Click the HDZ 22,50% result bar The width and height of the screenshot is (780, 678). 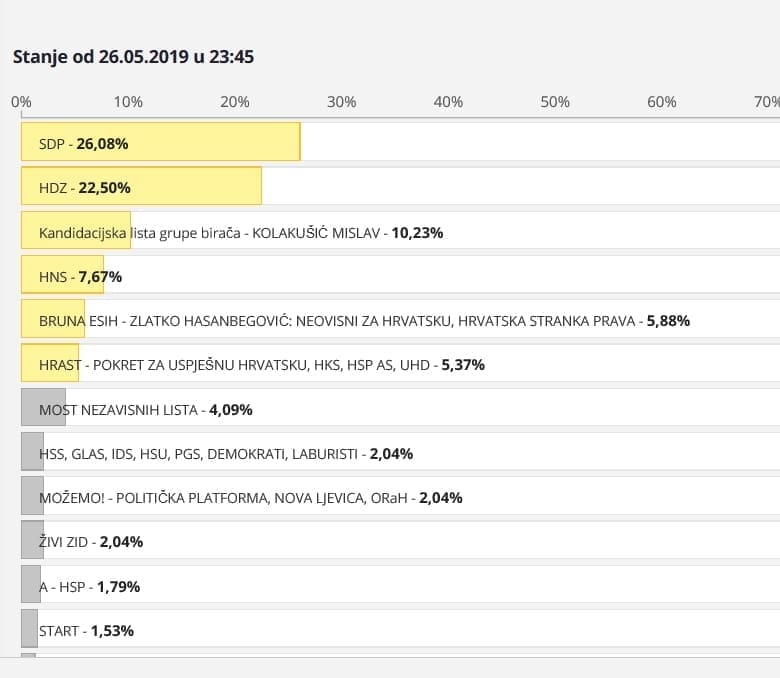141,187
